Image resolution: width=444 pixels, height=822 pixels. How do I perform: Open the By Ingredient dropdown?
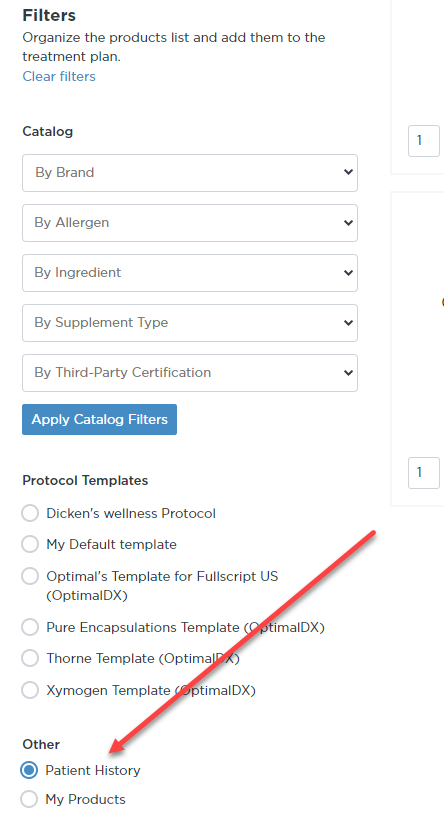pos(190,273)
